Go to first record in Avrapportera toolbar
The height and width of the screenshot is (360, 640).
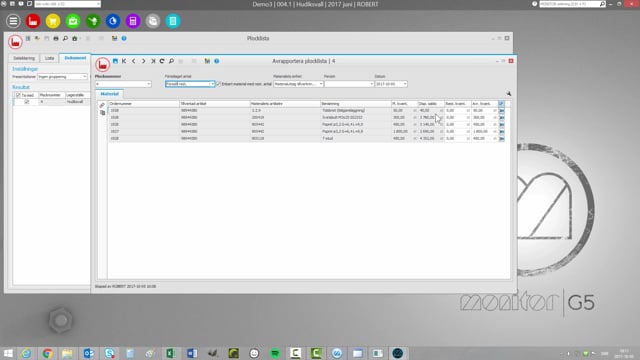124,61
